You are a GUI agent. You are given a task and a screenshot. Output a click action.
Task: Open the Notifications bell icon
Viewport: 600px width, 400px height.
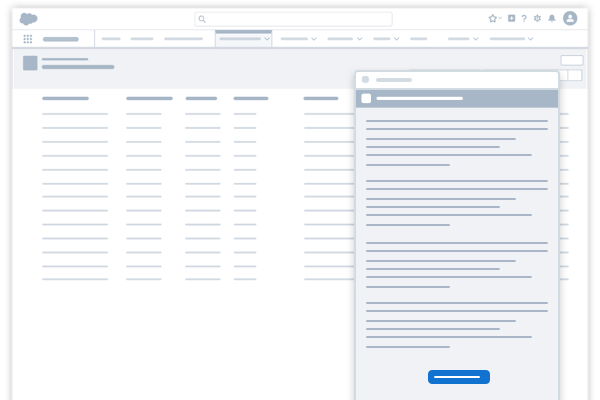click(x=551, y=18)
